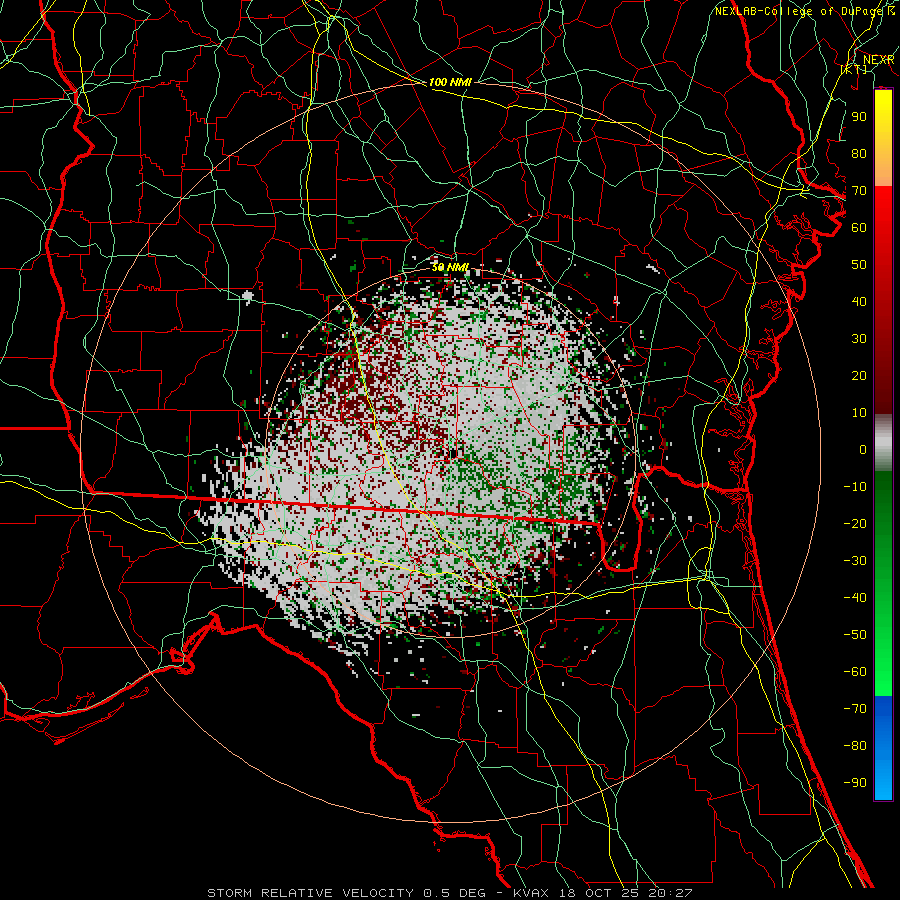Click the 50 NMI range ring label

[x=450, y=267]
